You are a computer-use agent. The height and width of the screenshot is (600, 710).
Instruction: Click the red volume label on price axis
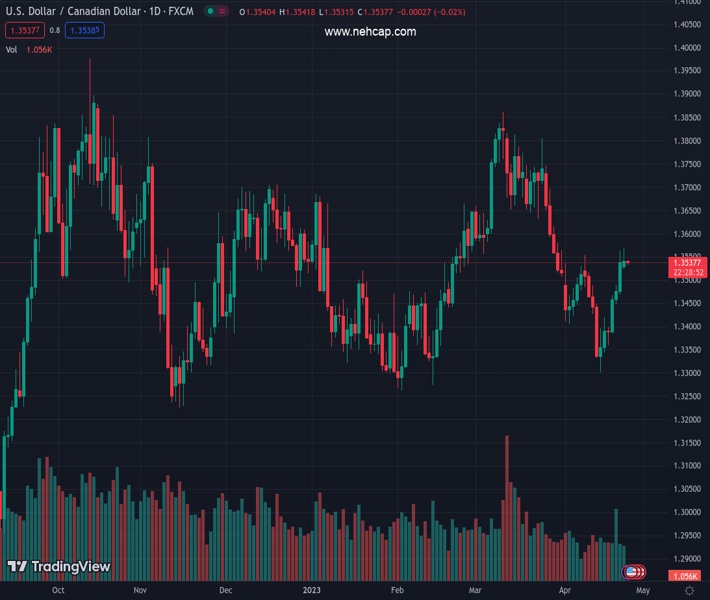click(686, 577)
